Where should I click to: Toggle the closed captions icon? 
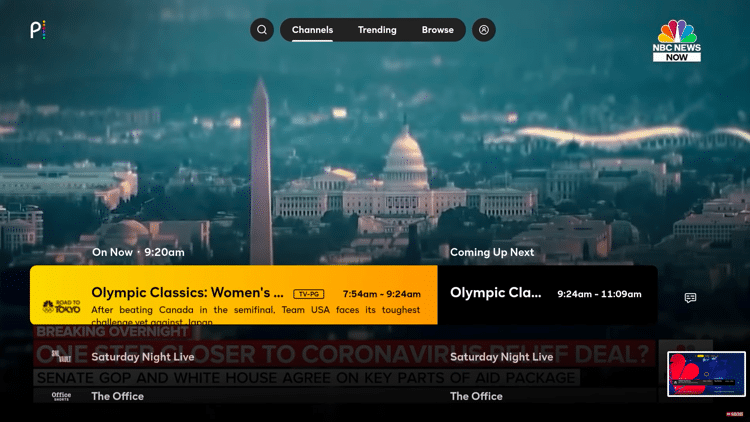(690, 298)
